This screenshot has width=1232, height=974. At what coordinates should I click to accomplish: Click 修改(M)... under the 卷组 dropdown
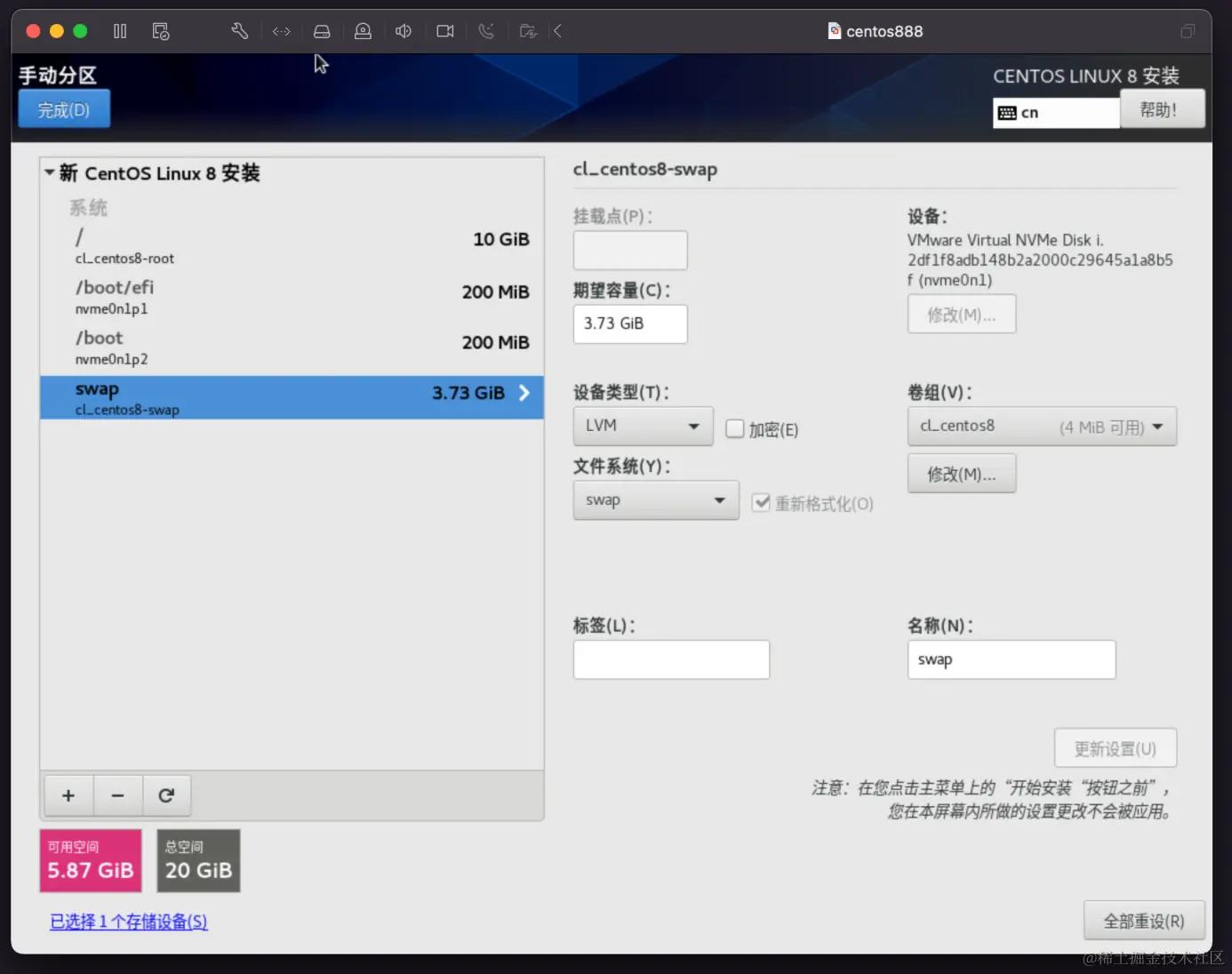point(962,474)
